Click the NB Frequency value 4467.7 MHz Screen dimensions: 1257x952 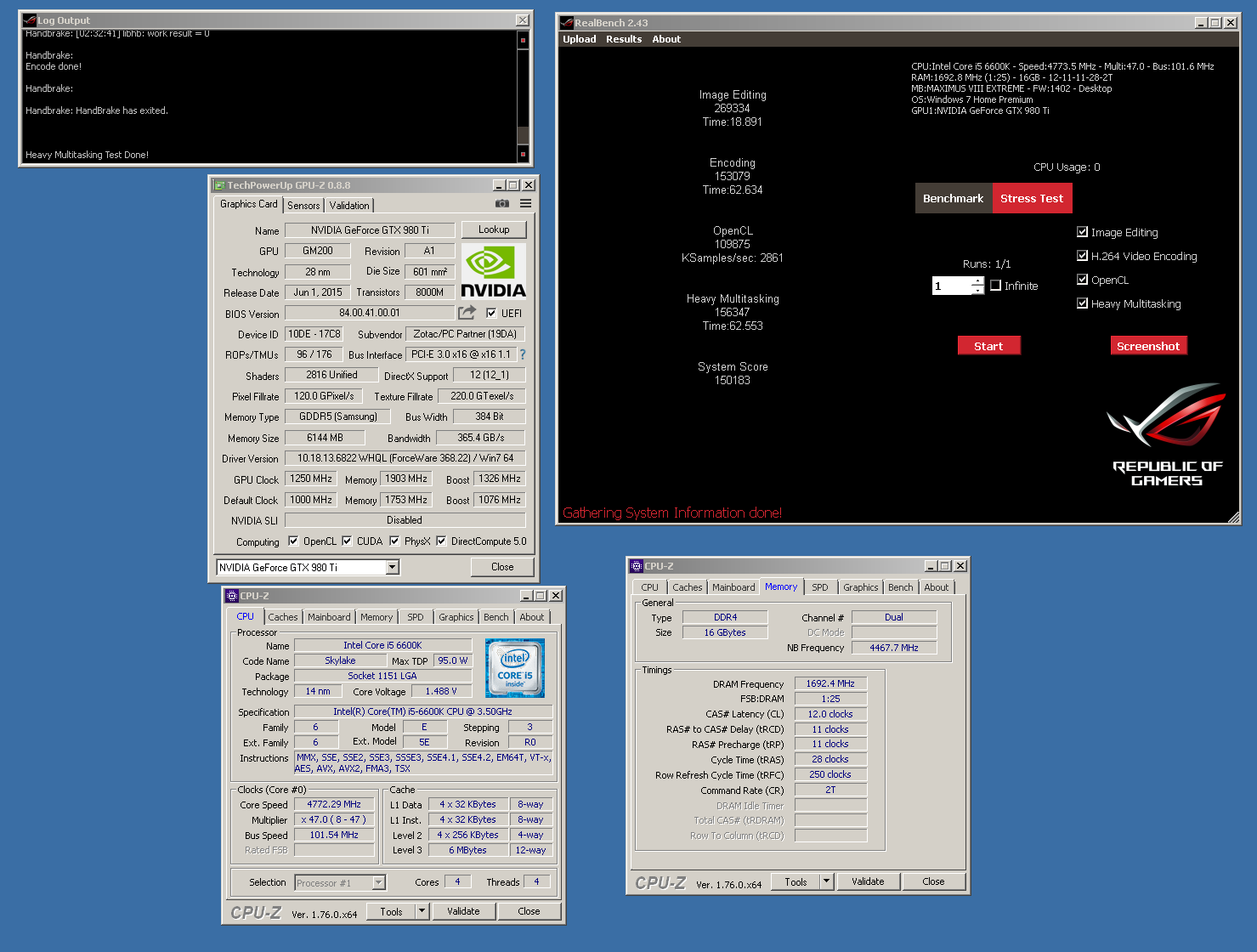coord(894,648)
